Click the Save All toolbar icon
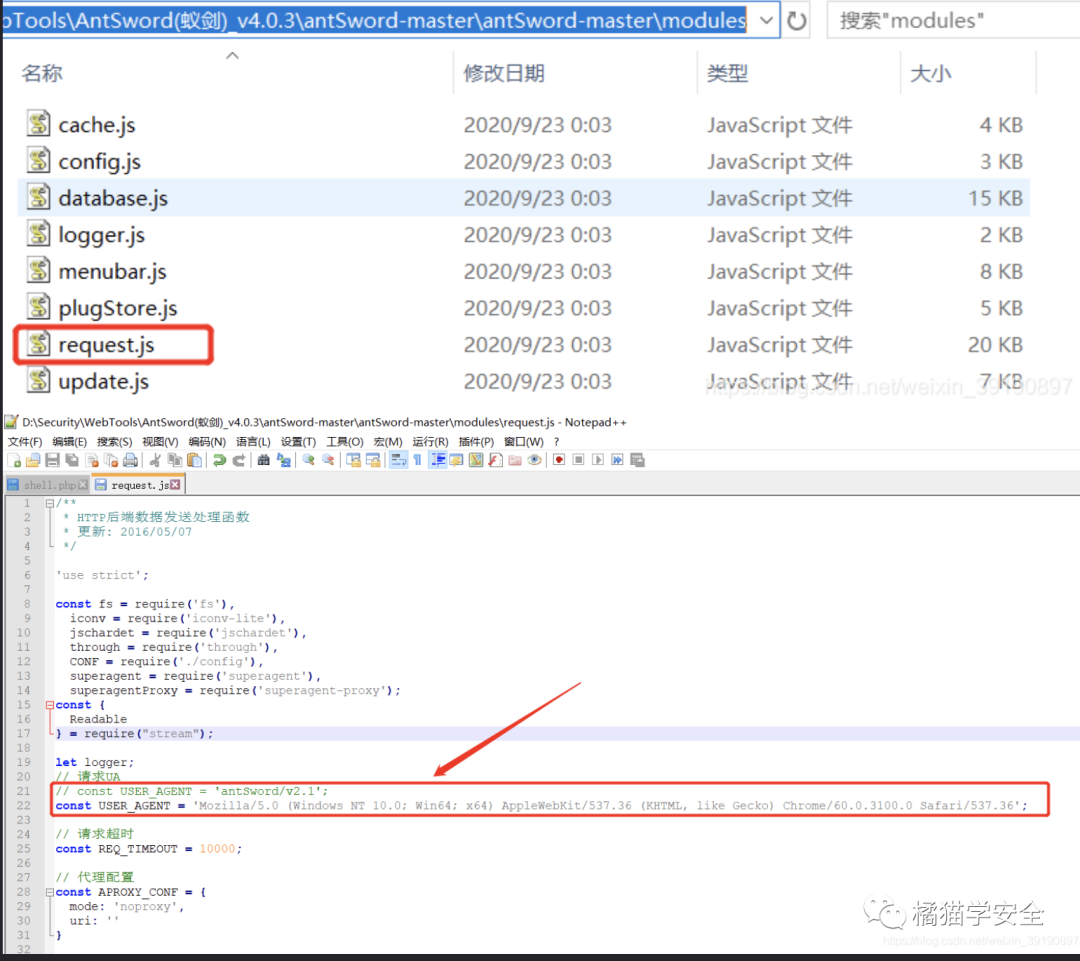The width and height of the screenshot is (1080, 961). [x=72, y=460]
